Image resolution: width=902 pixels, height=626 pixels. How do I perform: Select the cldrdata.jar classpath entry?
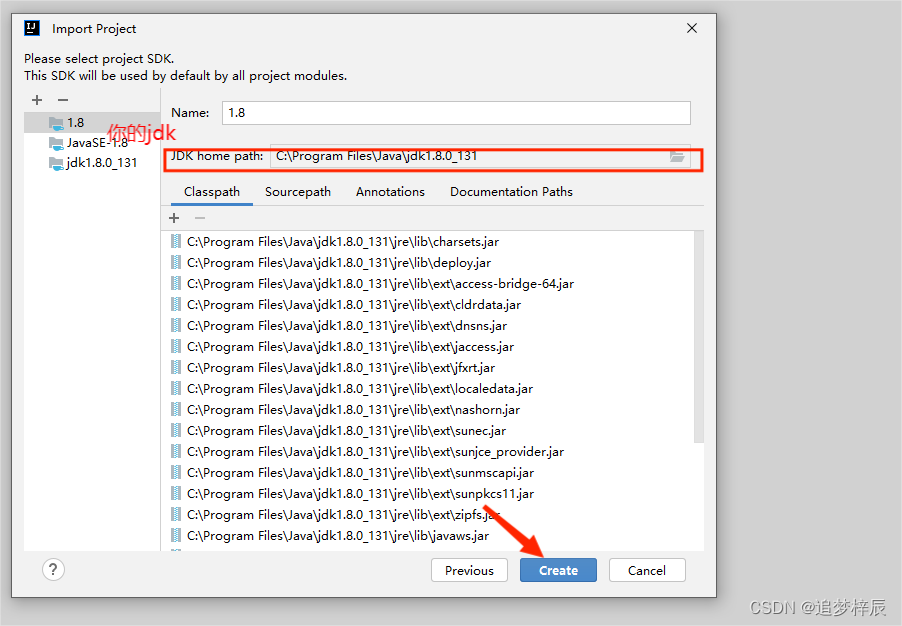point(427,305)
